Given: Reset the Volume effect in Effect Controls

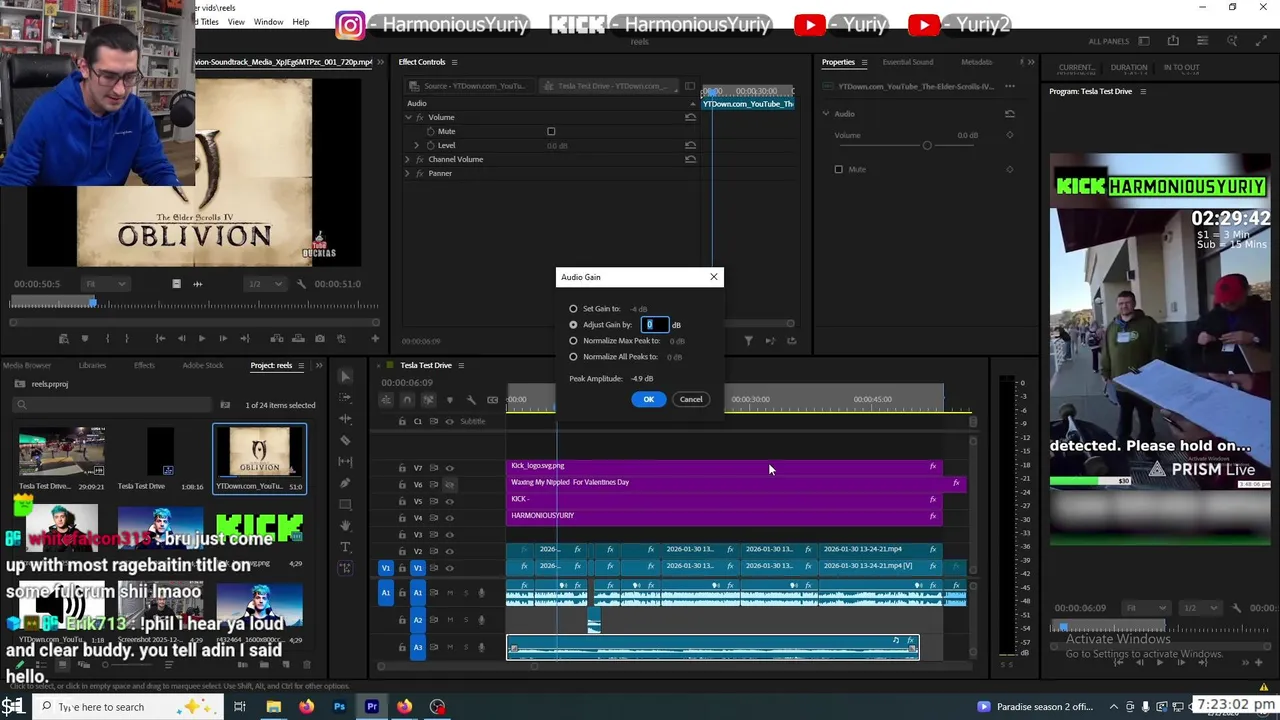Looking at the screenshot, I should (690, 117).
